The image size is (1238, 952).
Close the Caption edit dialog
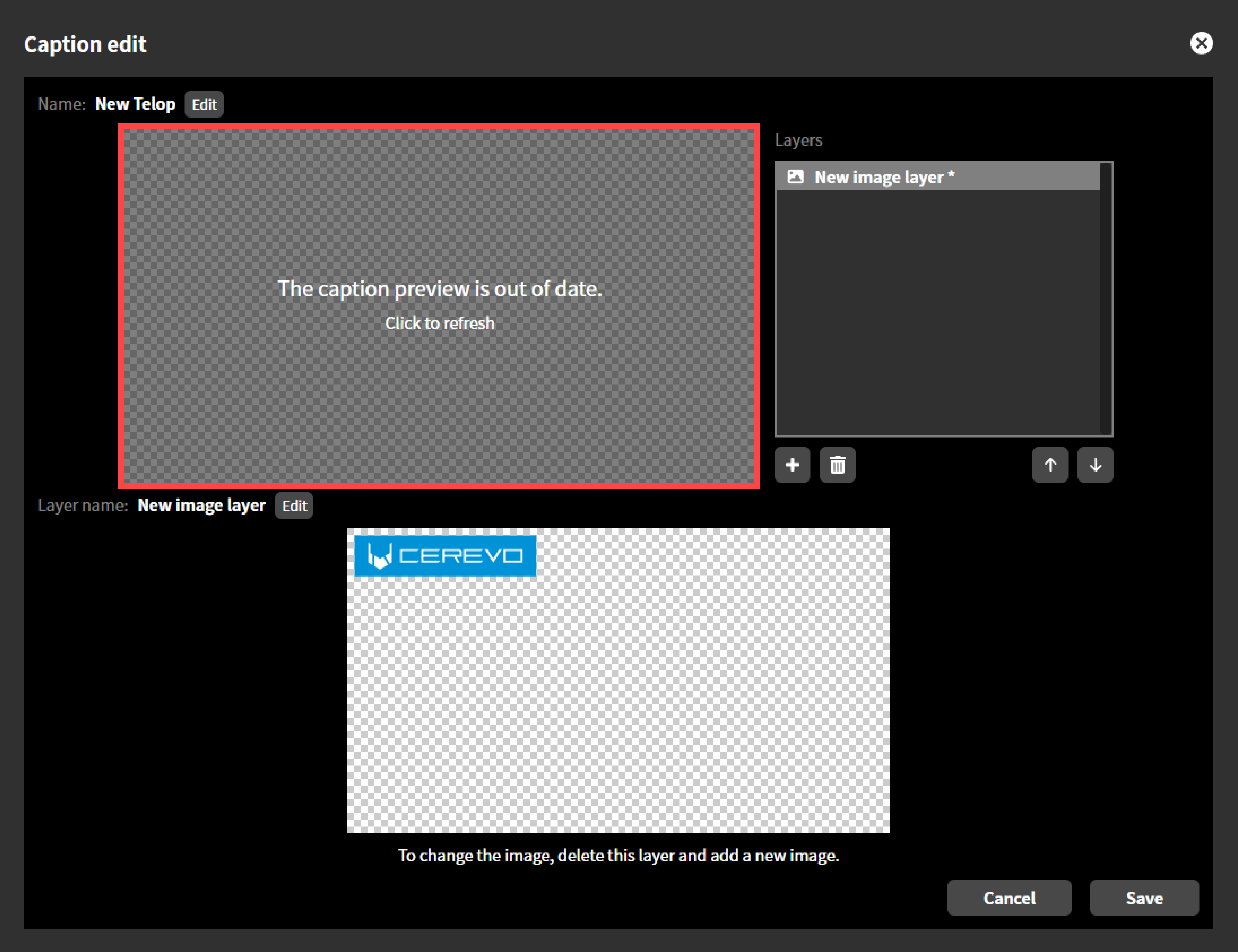pos(1202,43)
